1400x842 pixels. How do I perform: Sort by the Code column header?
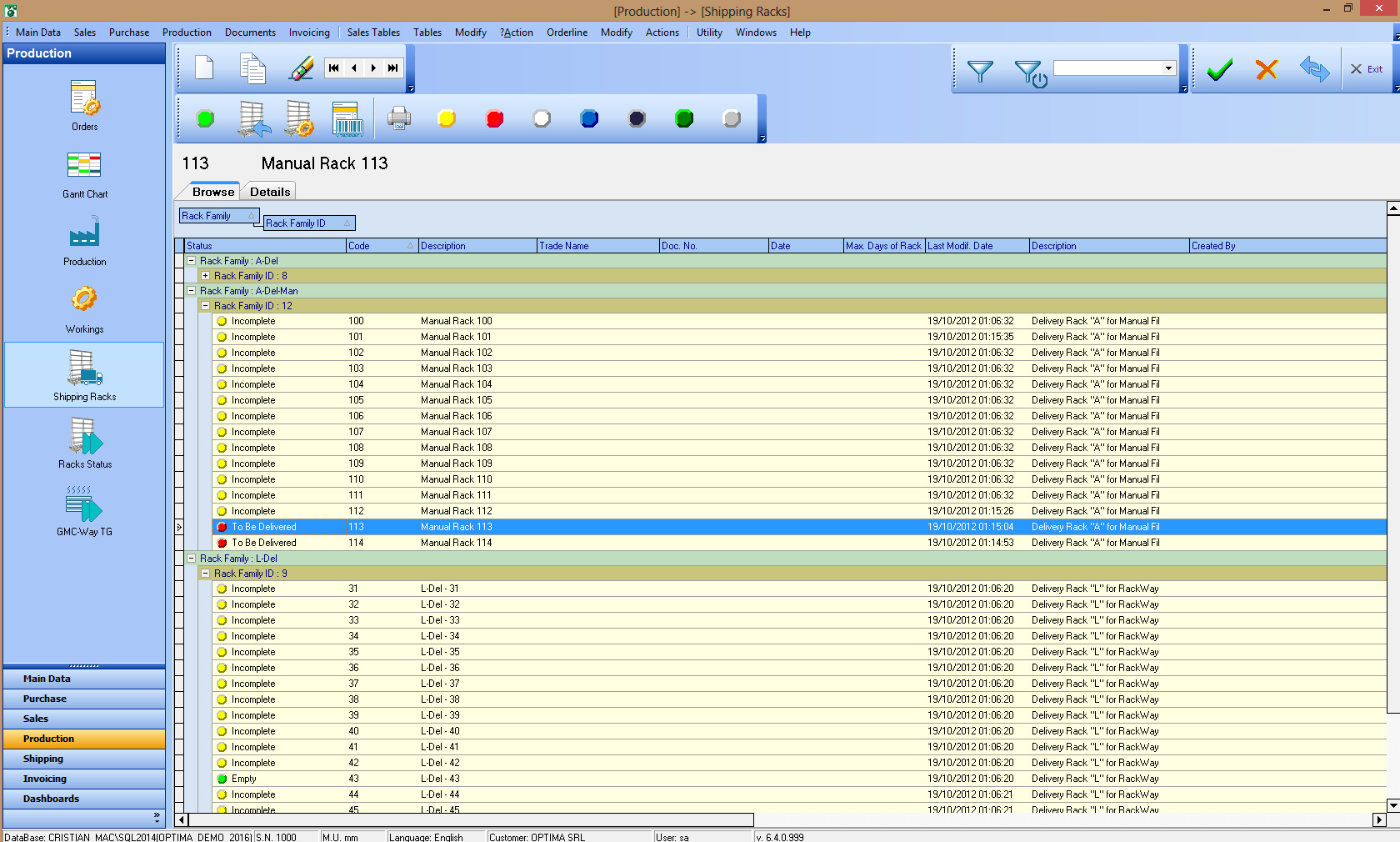pos(382,246)
